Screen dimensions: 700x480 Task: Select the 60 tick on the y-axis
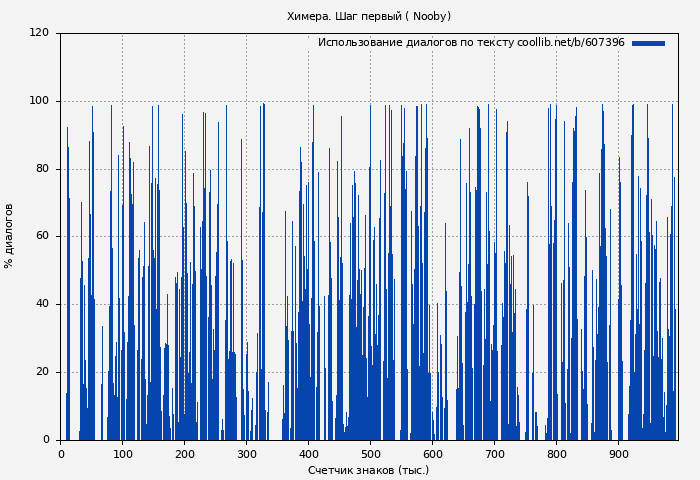42,237
